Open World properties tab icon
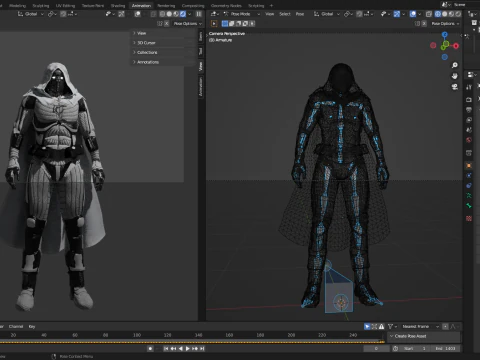This screenshot has height=360, width=480. point(469,140)
